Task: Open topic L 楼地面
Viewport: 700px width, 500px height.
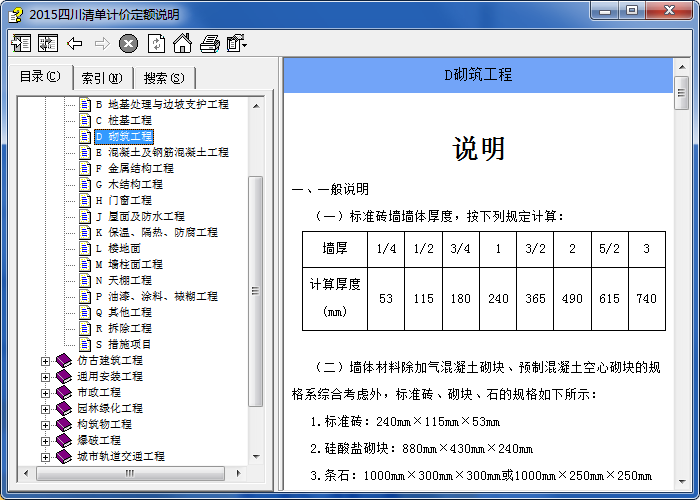Action: (x=118, y=249)
